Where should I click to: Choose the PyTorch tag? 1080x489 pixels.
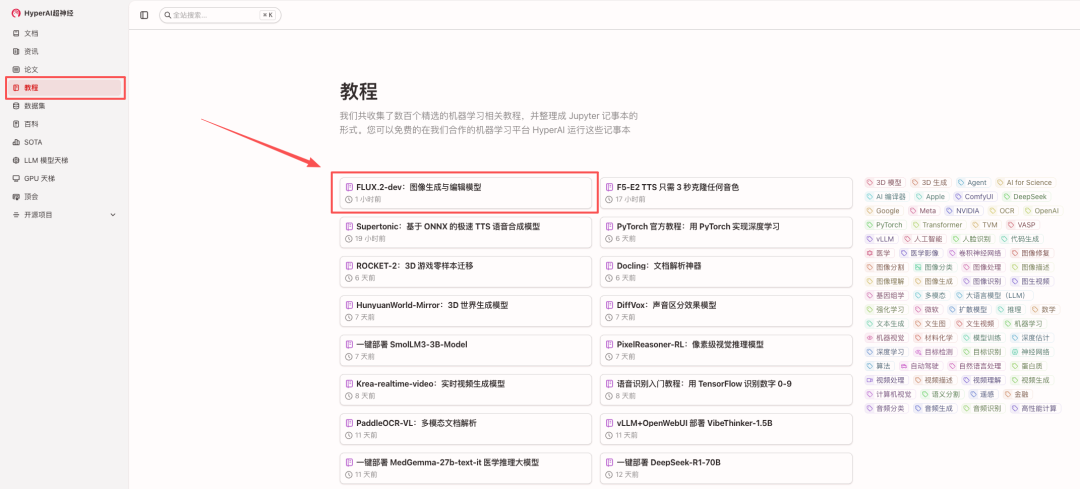(x=884, y=225)
